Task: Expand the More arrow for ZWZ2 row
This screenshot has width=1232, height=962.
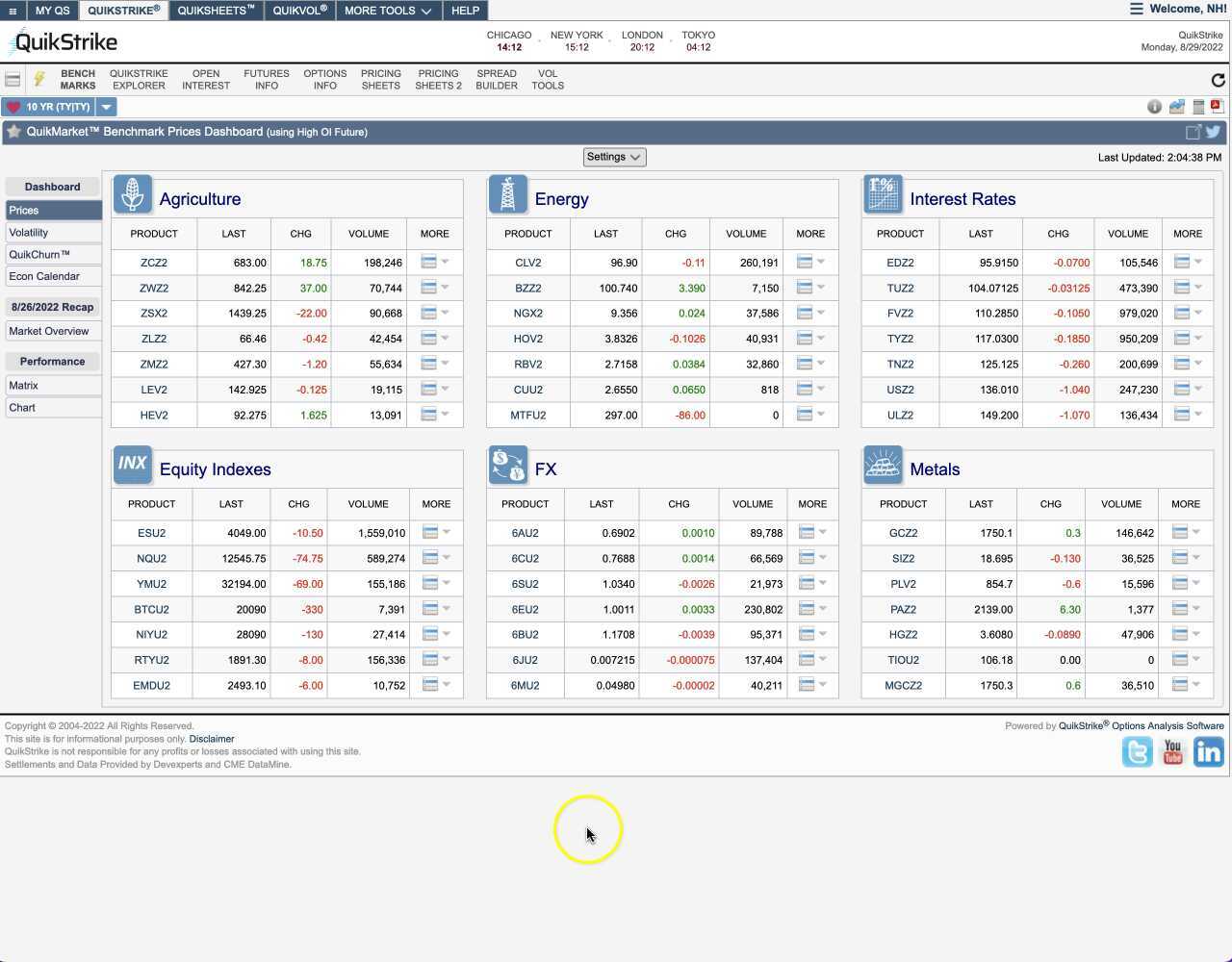Action: pyautogui.click(x=445, y=287)
